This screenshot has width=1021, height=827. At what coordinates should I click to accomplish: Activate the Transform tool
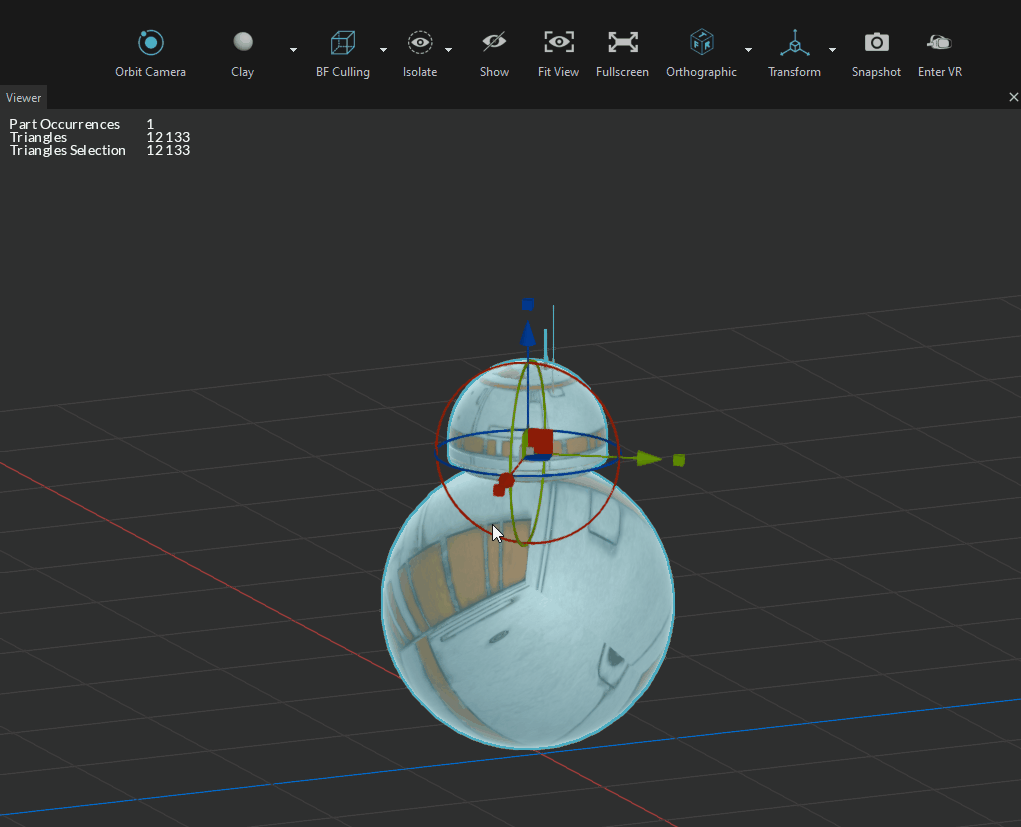click(x=794, y=43)
